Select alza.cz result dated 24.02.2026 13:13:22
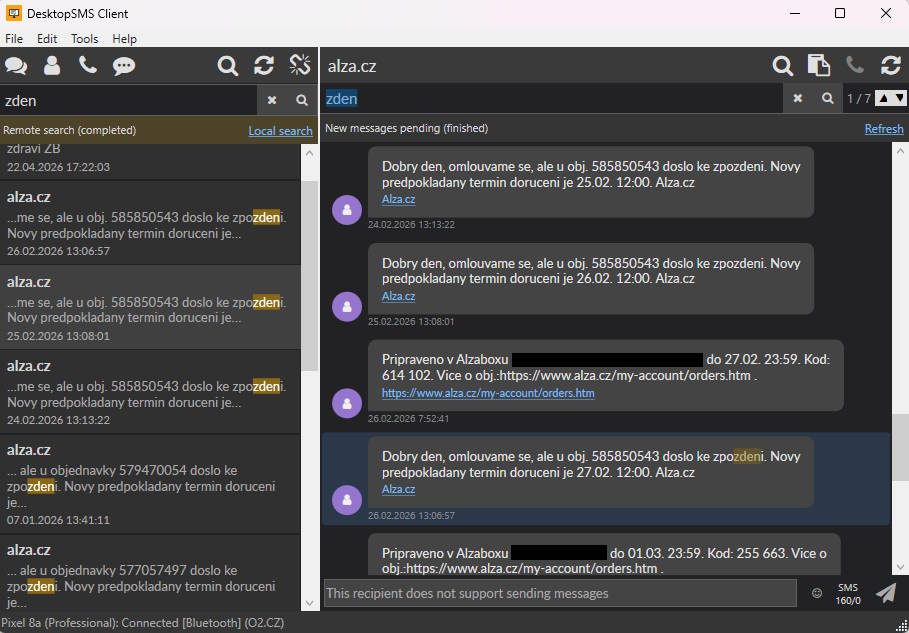 point(150,392)
